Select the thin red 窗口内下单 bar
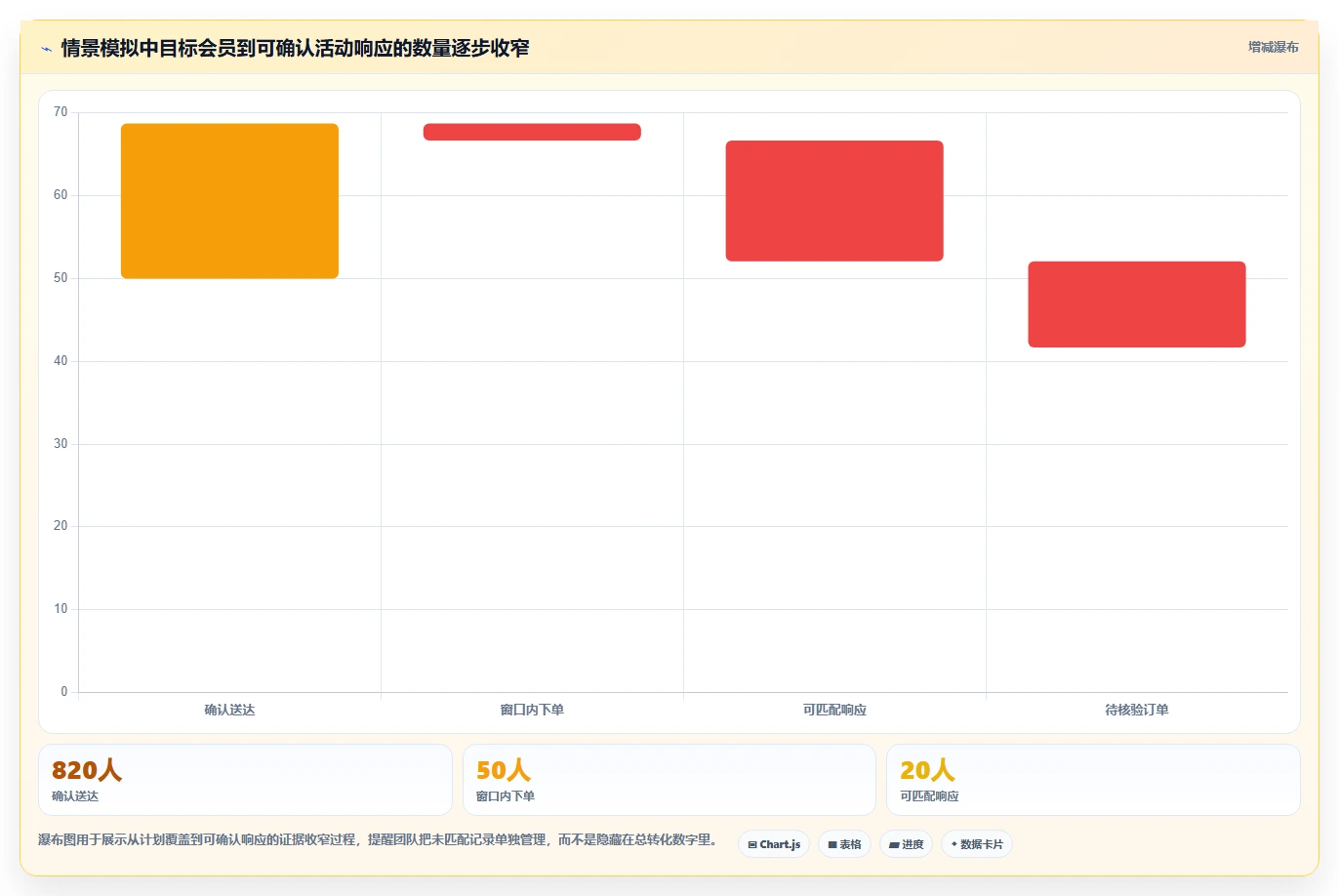The image size is (1339, 896). tap(532, 132)
